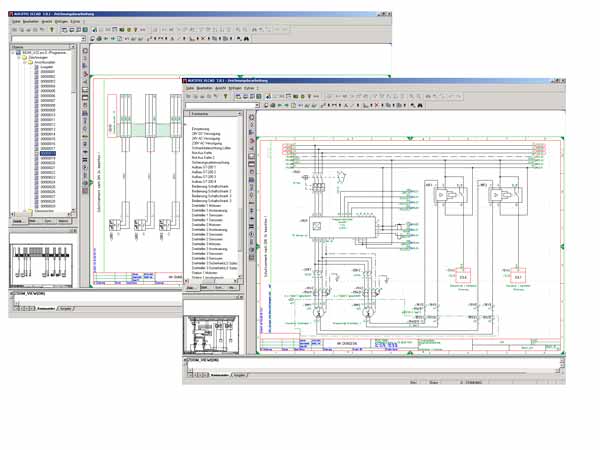Open Extras menu in front window
This screenshot has height=450, width=600.
[x=249, y=88]
